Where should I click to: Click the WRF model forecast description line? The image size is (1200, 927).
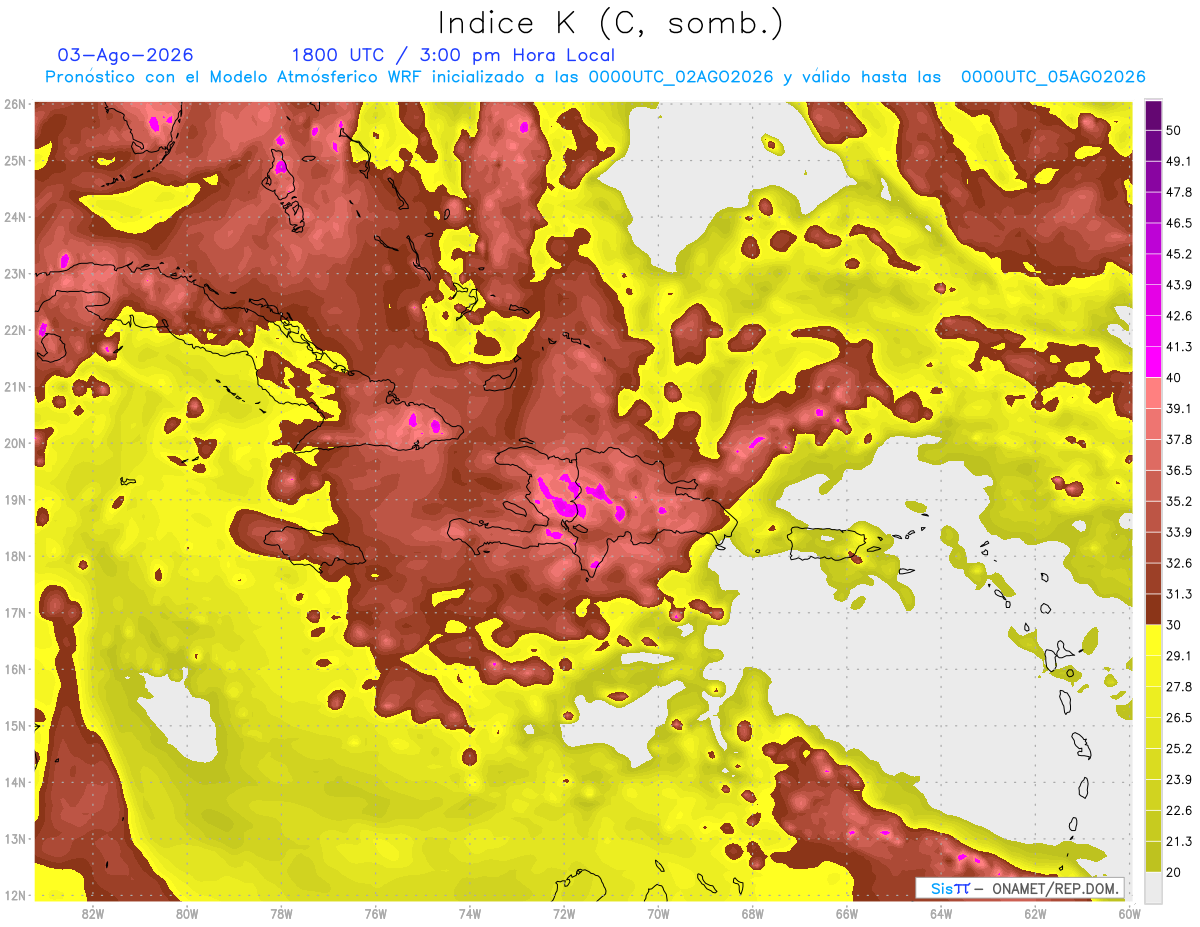click(595, 77)
